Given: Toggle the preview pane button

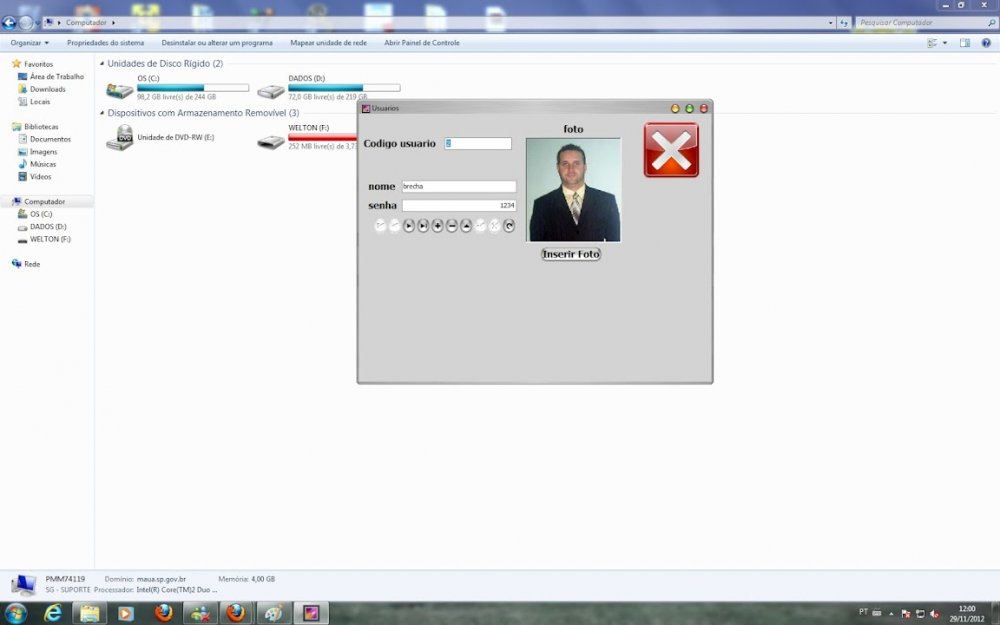Looking at the screenshot, I should [965, 43].
